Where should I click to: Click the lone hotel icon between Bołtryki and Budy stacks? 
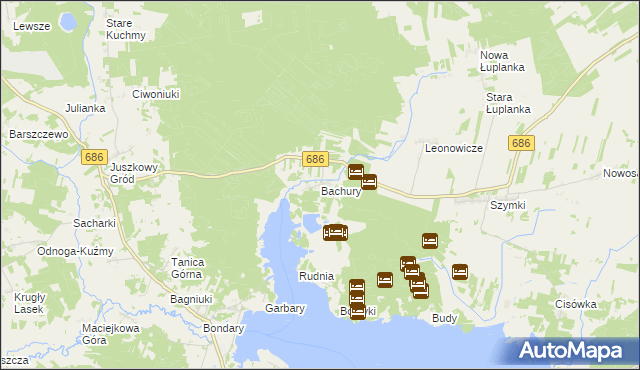click(x=384, y=280)
